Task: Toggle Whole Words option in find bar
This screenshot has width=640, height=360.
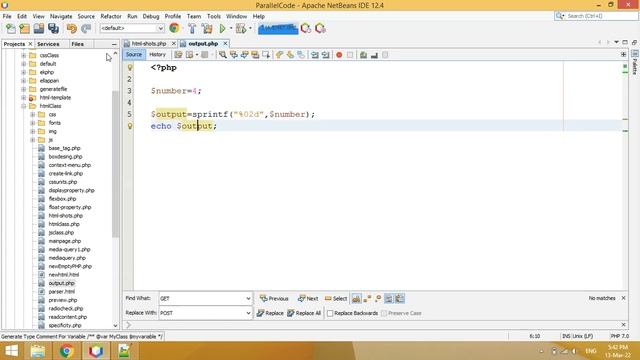Action: pos(367,299)
